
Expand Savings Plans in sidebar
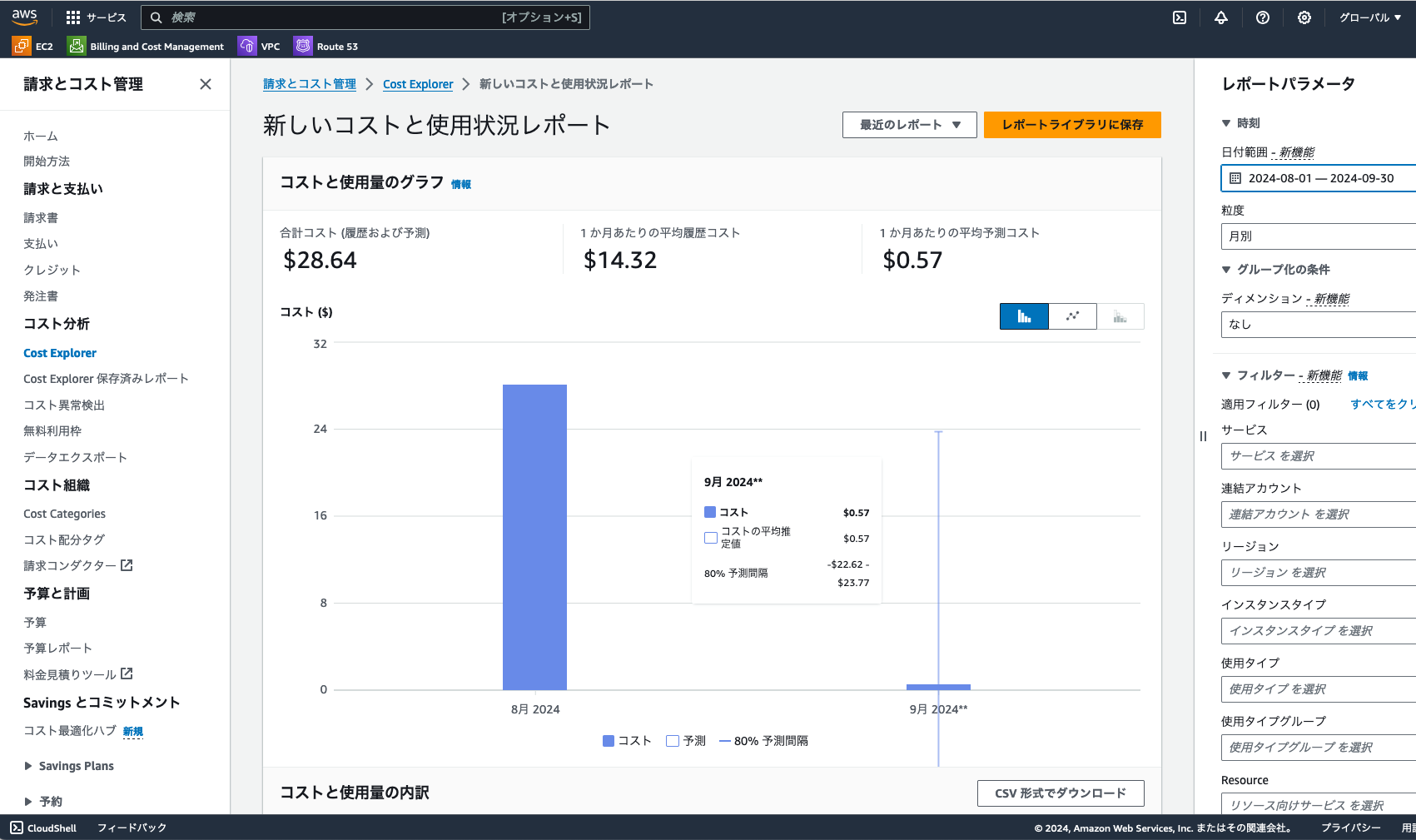click(28, 766)
